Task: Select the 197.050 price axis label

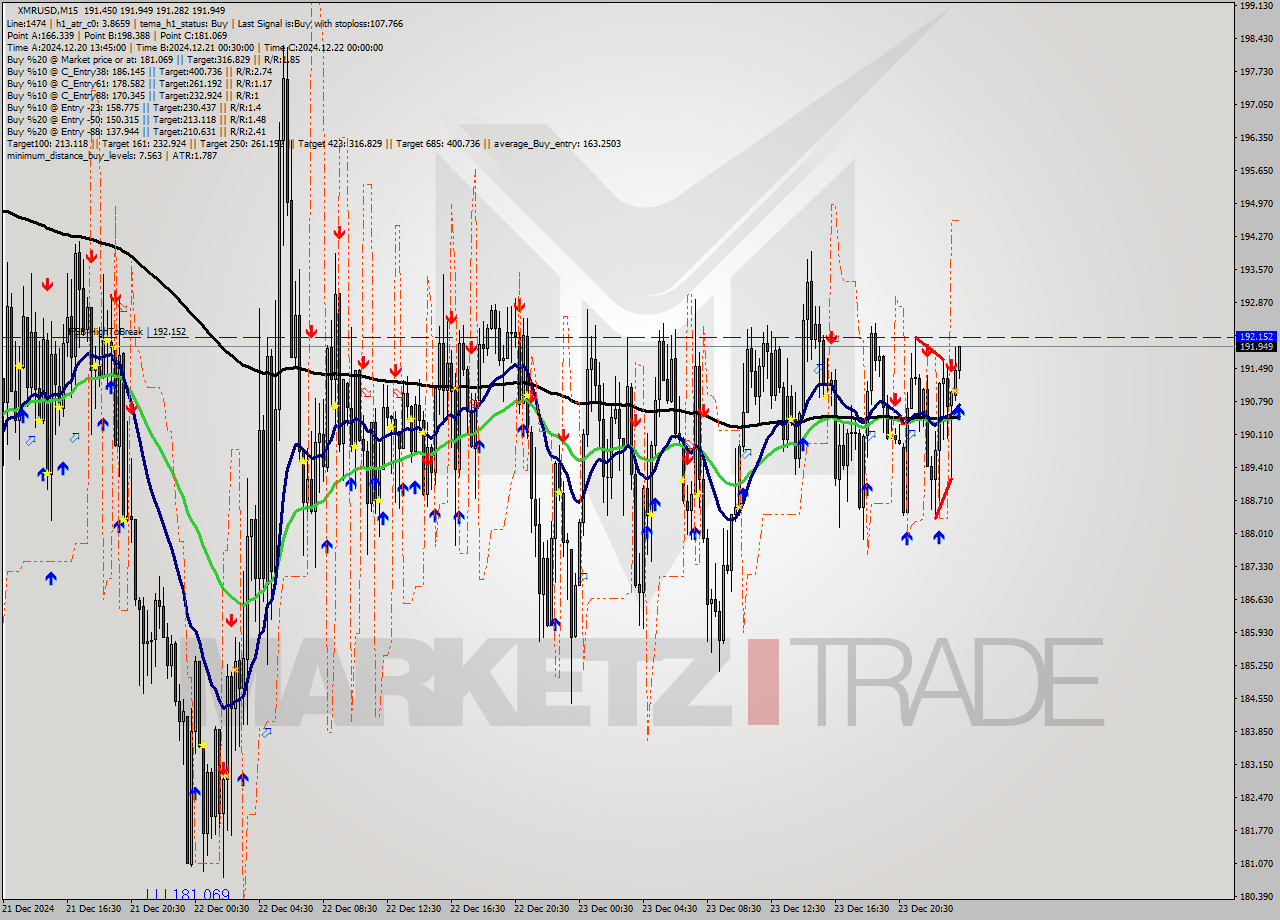Action: click(x=1255, y=104)
